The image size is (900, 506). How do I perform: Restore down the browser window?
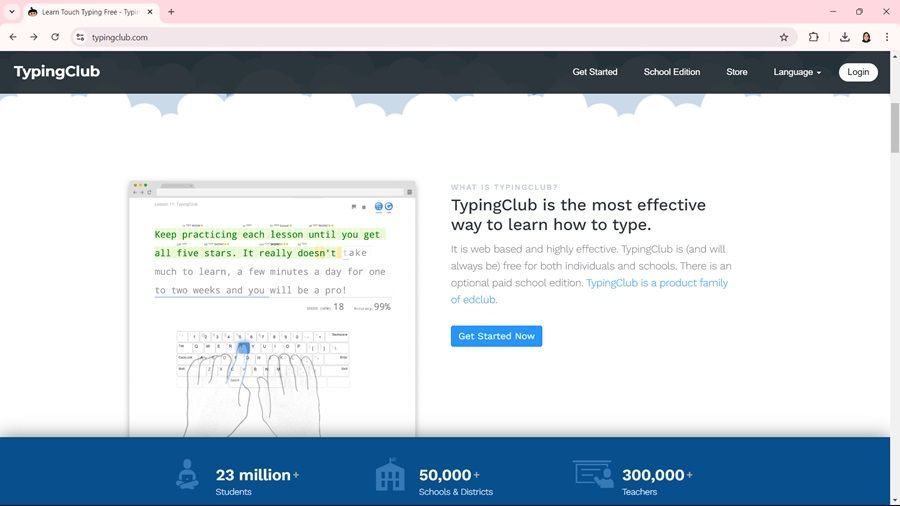click(859, 11)
